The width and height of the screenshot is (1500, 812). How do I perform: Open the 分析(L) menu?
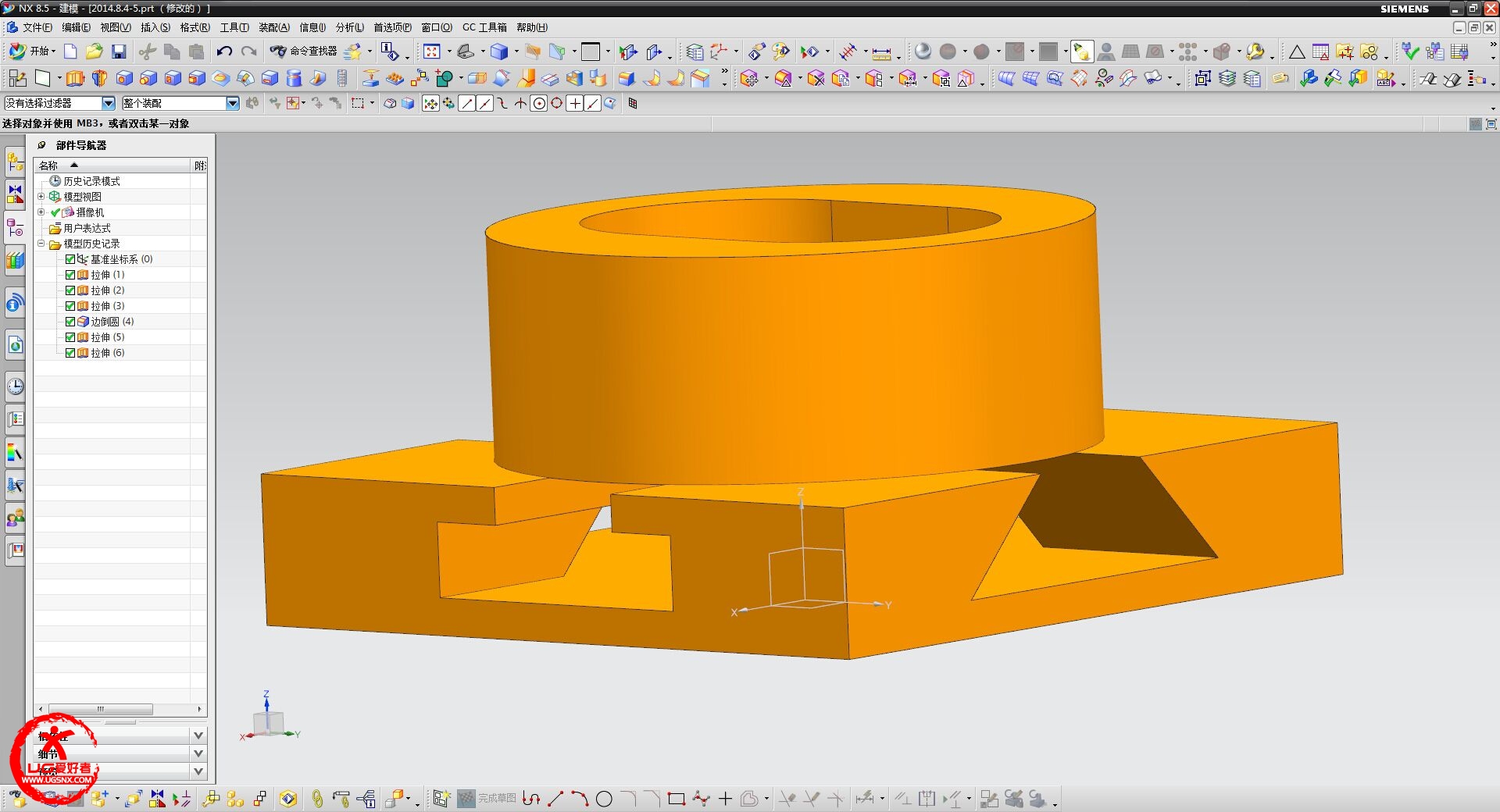pyautogui.click(x=350, y=27)
